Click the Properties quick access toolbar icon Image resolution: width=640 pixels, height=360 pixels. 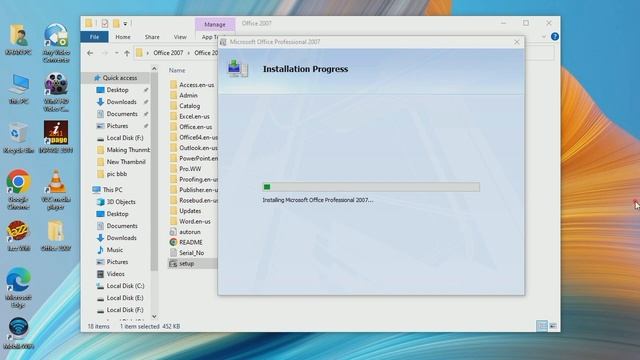click(105, 24)
